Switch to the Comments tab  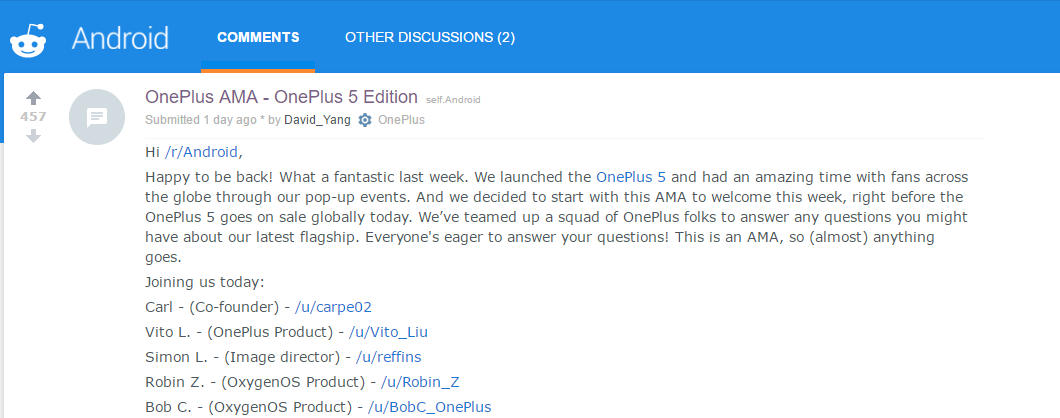coord(258,37)
